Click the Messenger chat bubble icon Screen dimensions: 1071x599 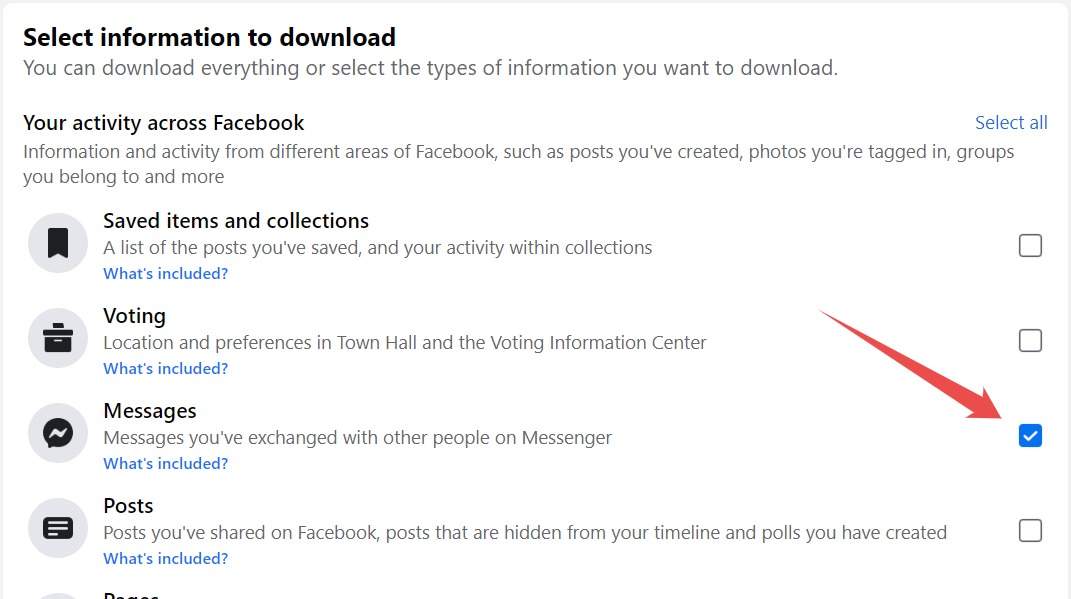(x=57, y=432)
